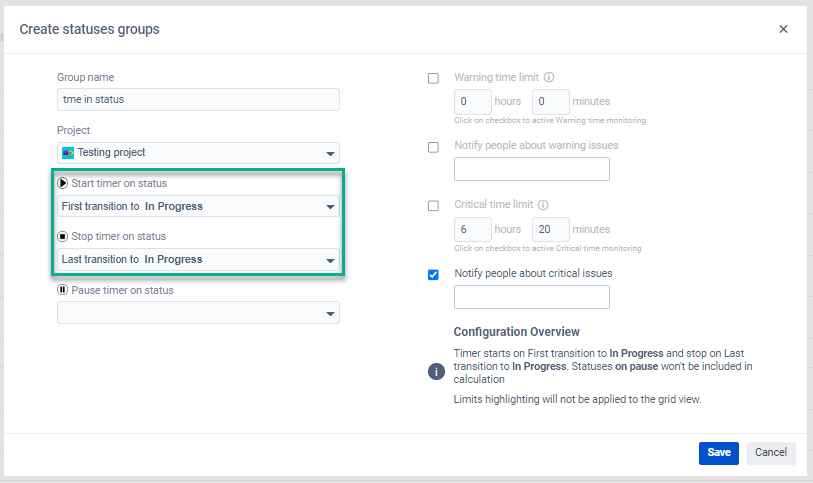Click the Testing project avatar icon

pyautogui.click(x=68, y=153)
